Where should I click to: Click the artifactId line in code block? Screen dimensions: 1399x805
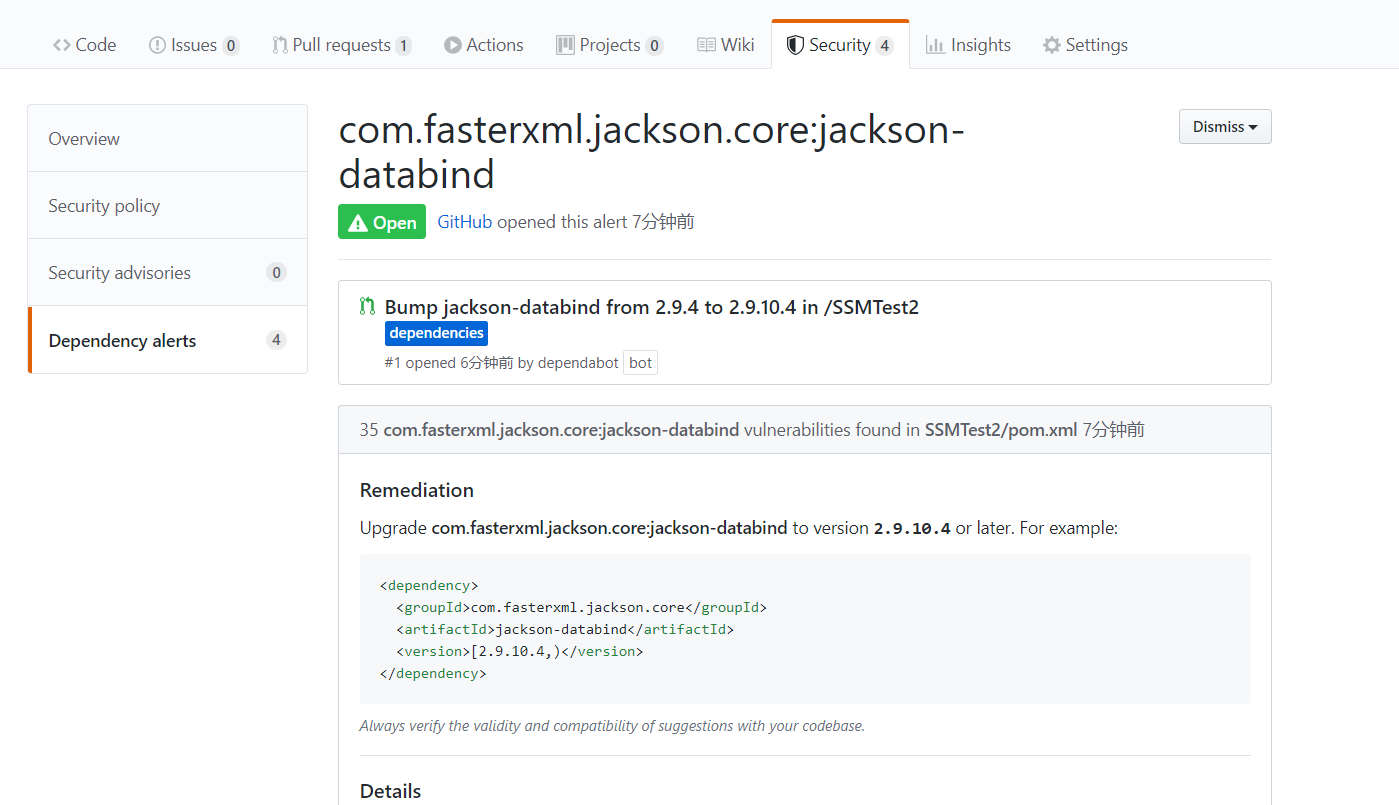(565, 629)
